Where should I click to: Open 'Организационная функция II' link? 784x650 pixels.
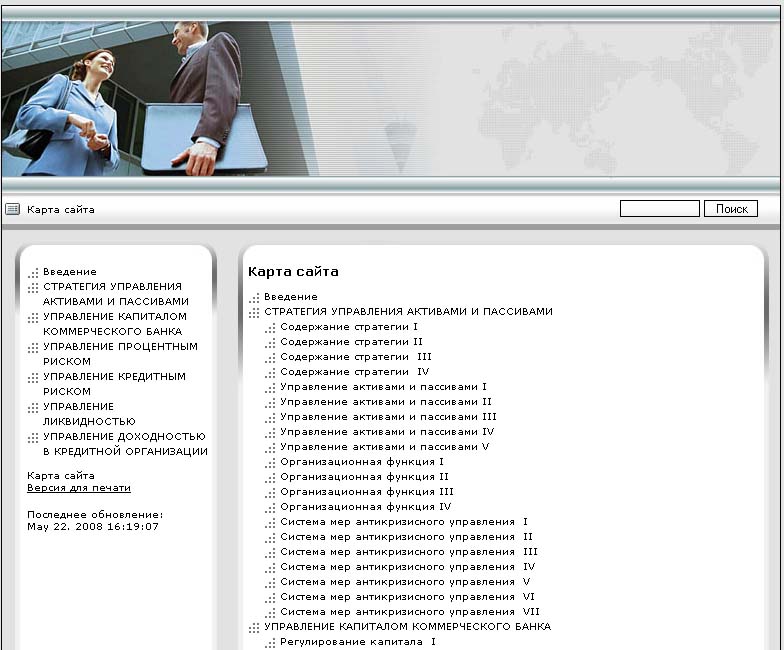pyautogui.click(x=364, y=477)
